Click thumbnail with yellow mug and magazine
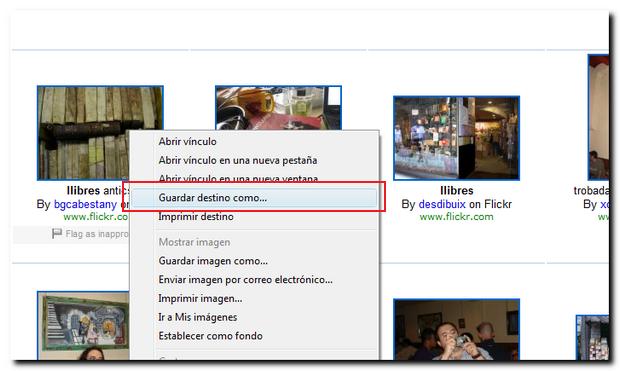620x371 pixels. pos(278,108)
